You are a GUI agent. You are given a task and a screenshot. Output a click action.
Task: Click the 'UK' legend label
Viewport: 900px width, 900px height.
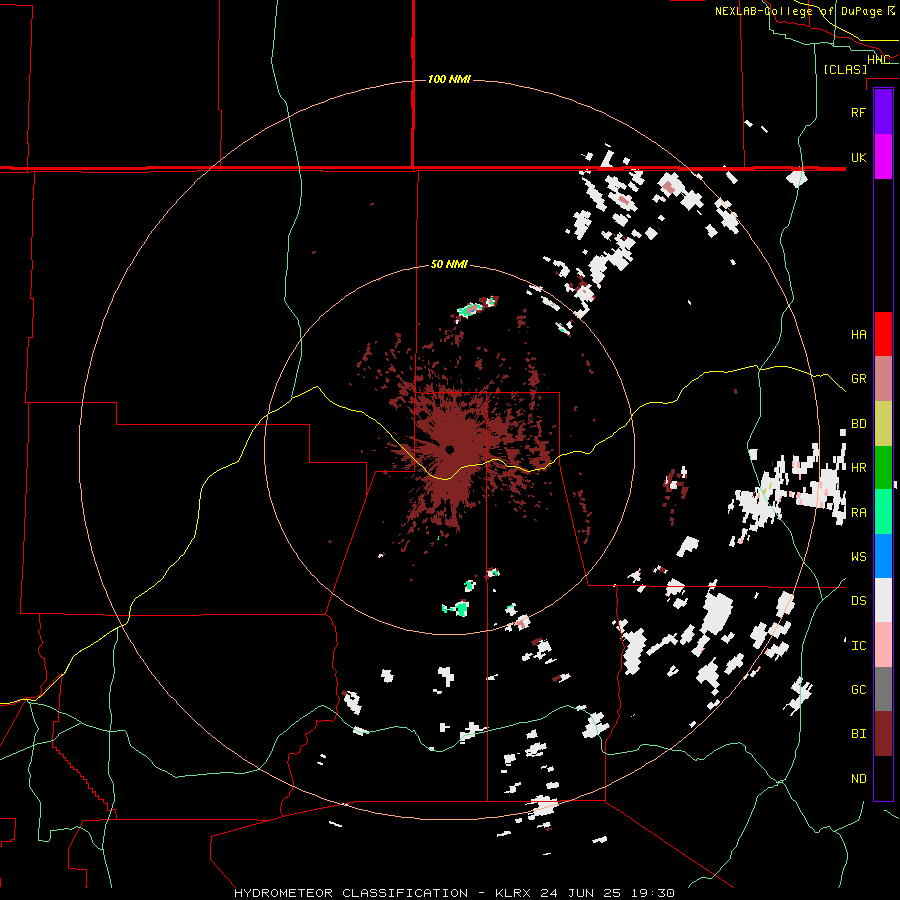click(x=858, y=157)
